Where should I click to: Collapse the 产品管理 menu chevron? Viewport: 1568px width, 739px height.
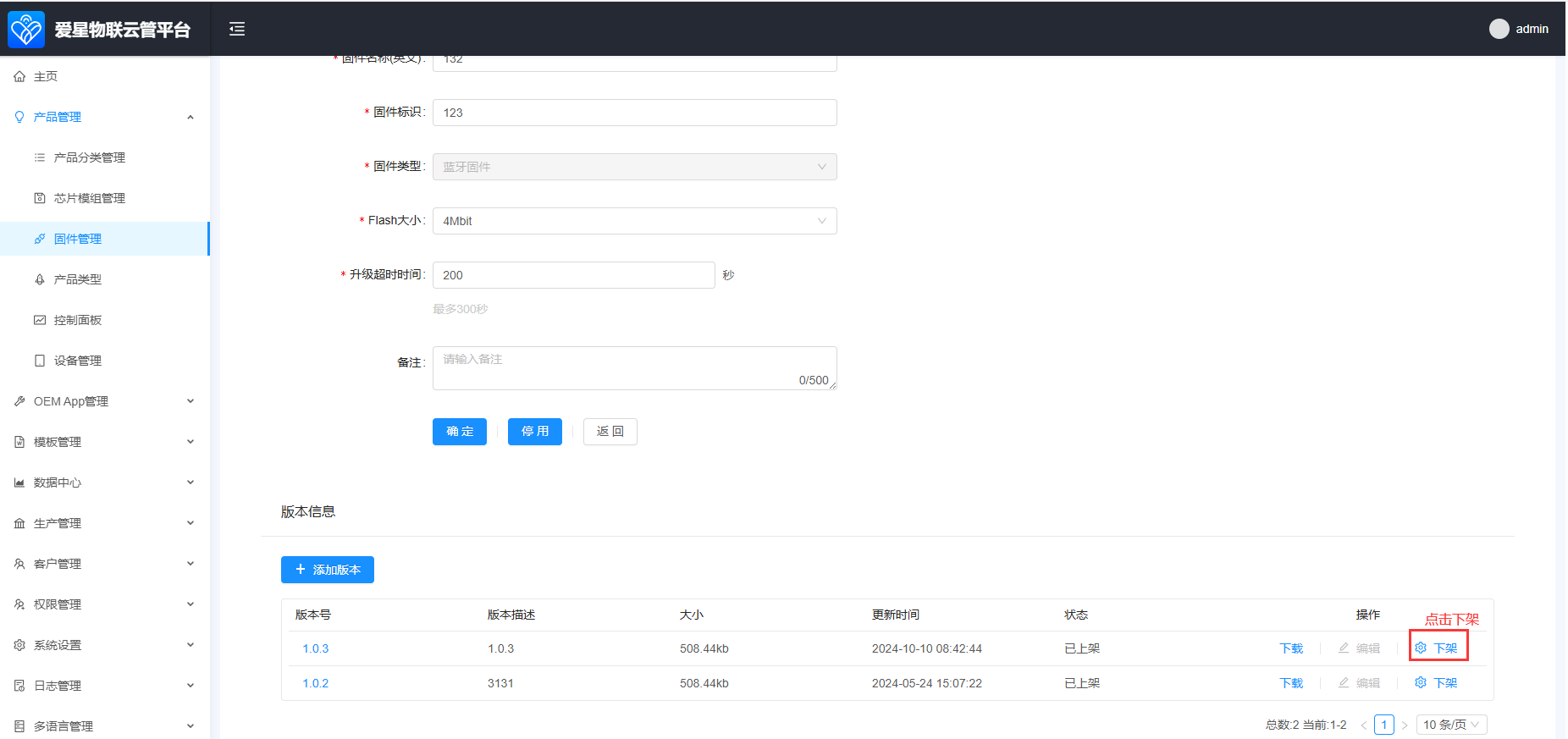click(x=190, y=117)
